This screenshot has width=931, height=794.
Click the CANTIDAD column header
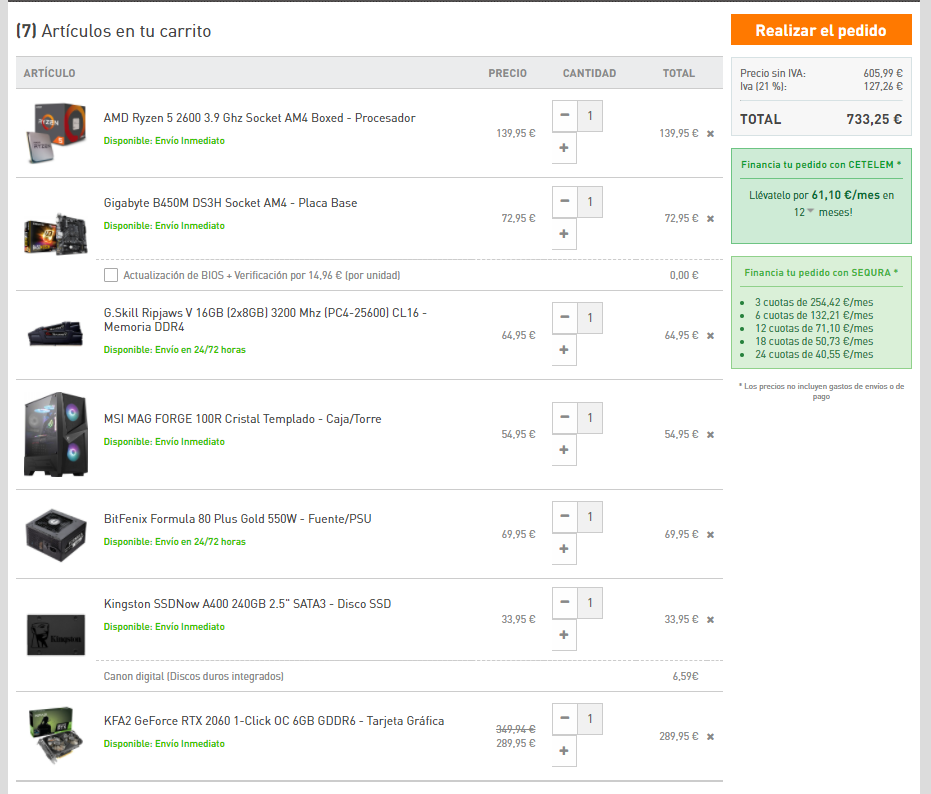click(x=590, y=73)
